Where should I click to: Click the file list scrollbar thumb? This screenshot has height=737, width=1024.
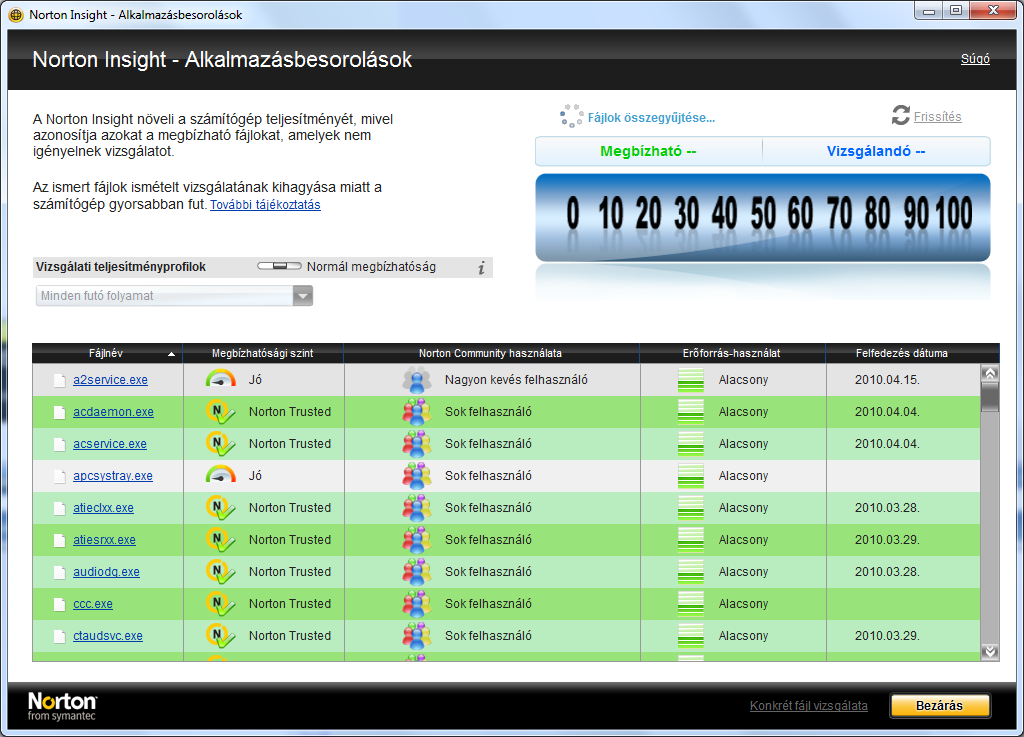(990, 397)
